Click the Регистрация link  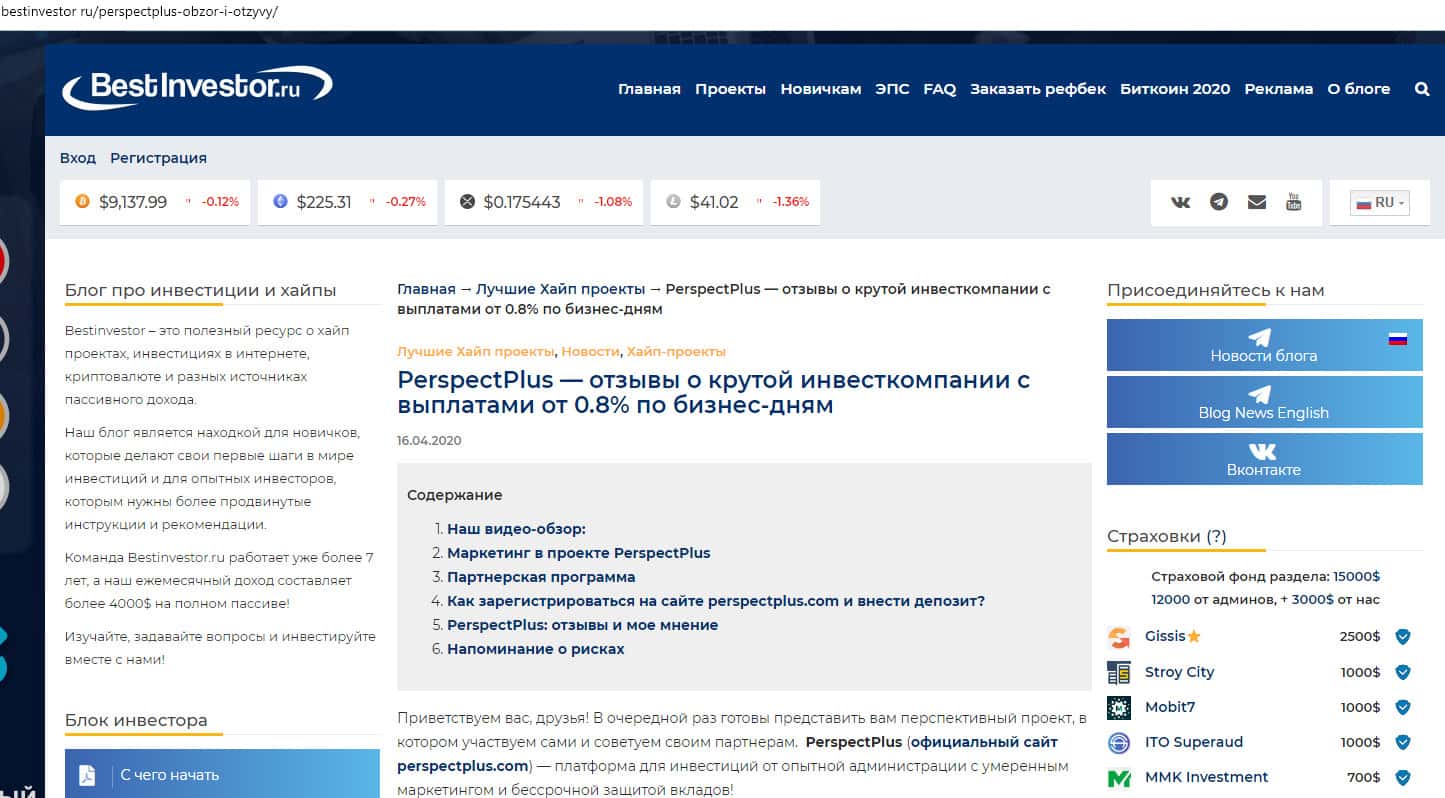158,158
